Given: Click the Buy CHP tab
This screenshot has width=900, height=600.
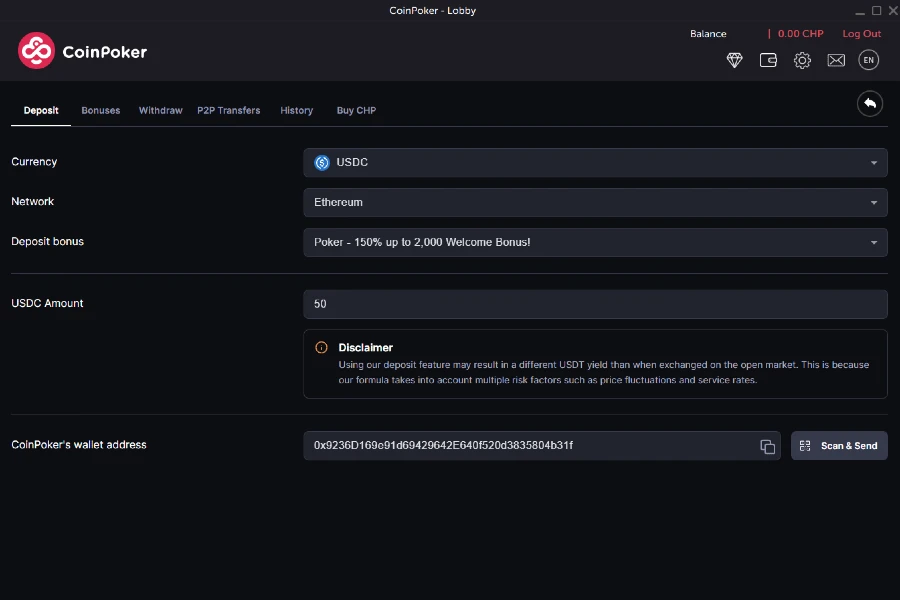Looking at the screenshot, I should [x=356, y=110].
